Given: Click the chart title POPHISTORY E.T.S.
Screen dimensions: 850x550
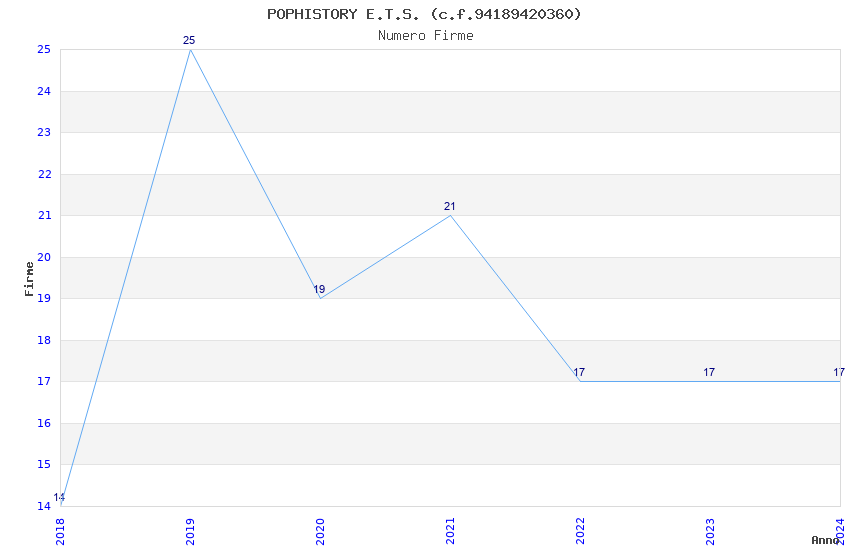Looking at the screenshot, I should [424, 14].
